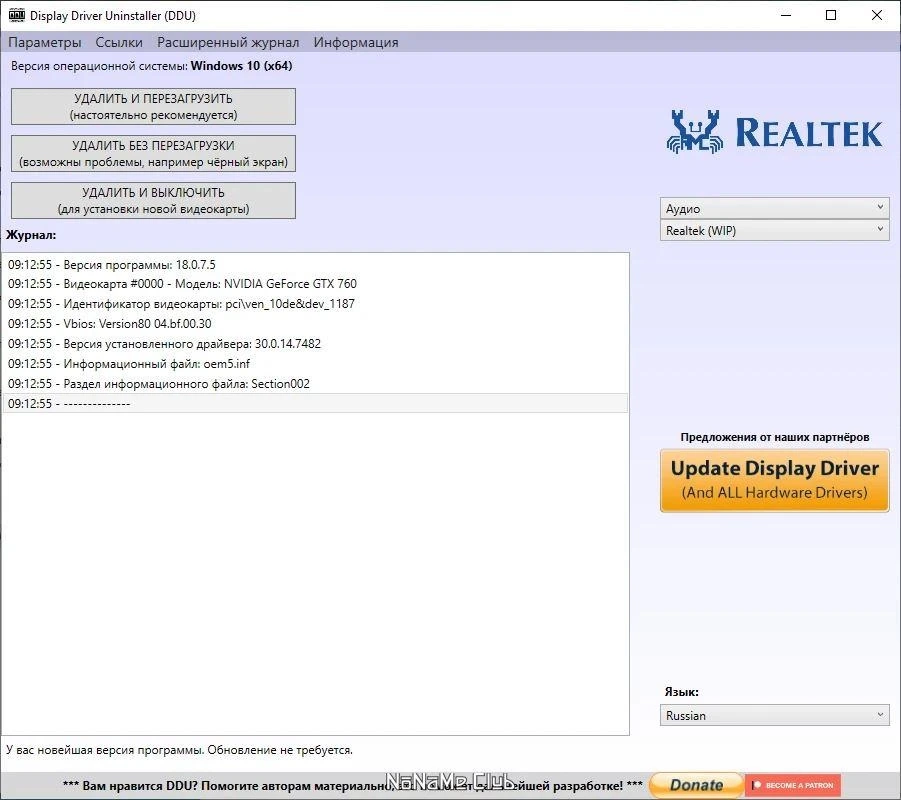Screen dimensions: 901x800
Task: Click the Become a Patron button
Action: (x=793, y=785)
